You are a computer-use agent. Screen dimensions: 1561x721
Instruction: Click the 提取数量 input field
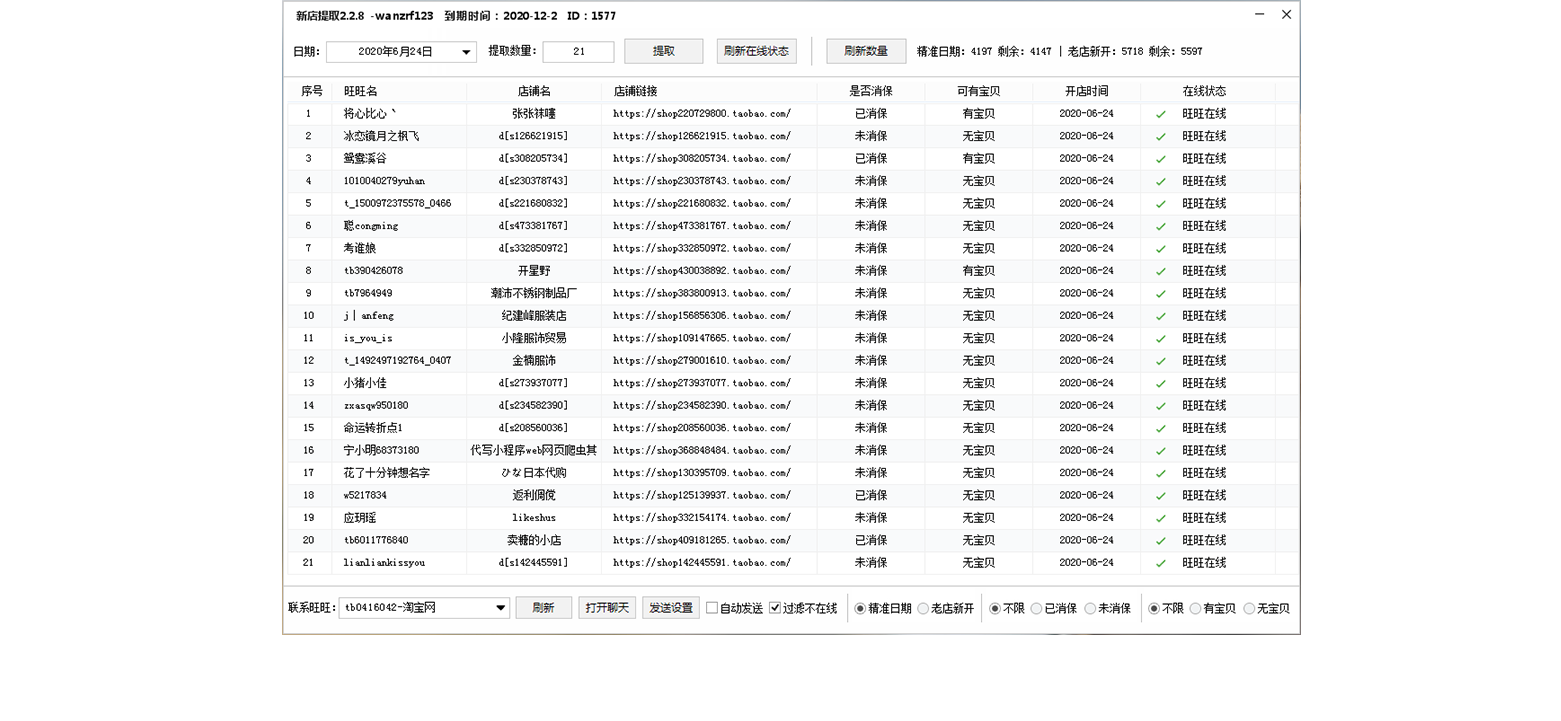(578, 52)
